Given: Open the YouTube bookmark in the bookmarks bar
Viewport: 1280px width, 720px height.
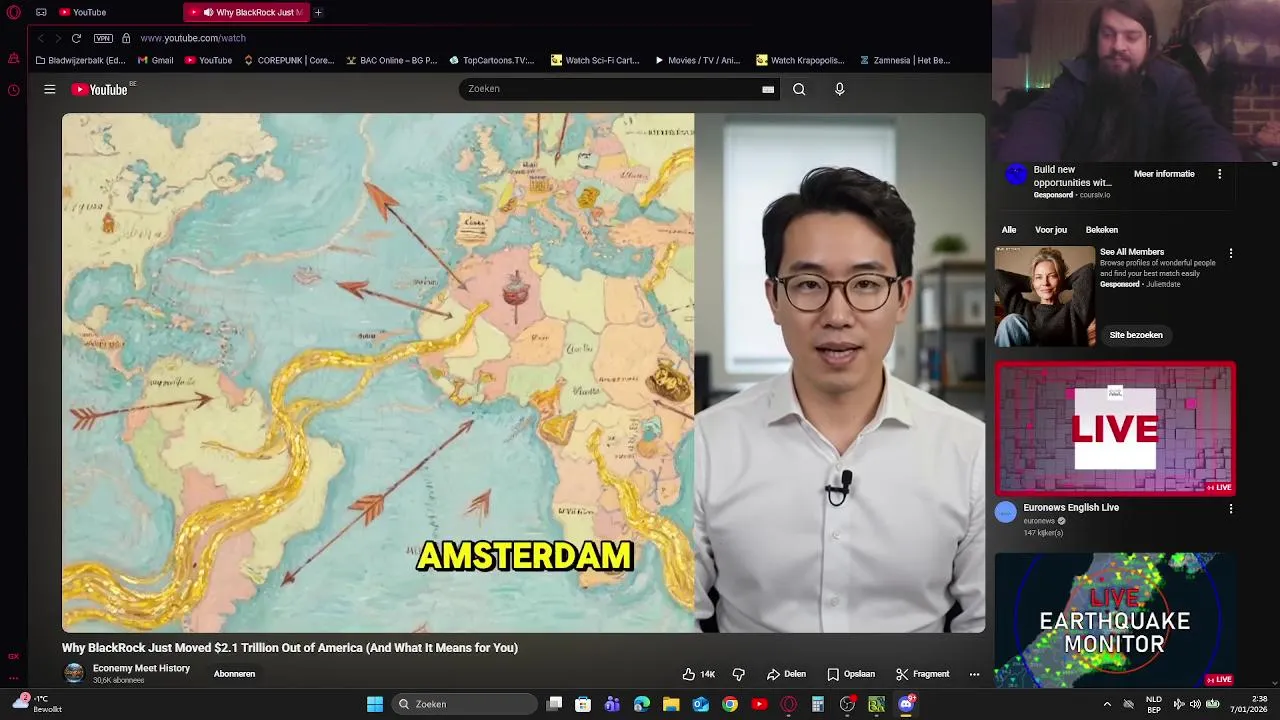Looking at the screenshot, I should [x=208, y=60].
